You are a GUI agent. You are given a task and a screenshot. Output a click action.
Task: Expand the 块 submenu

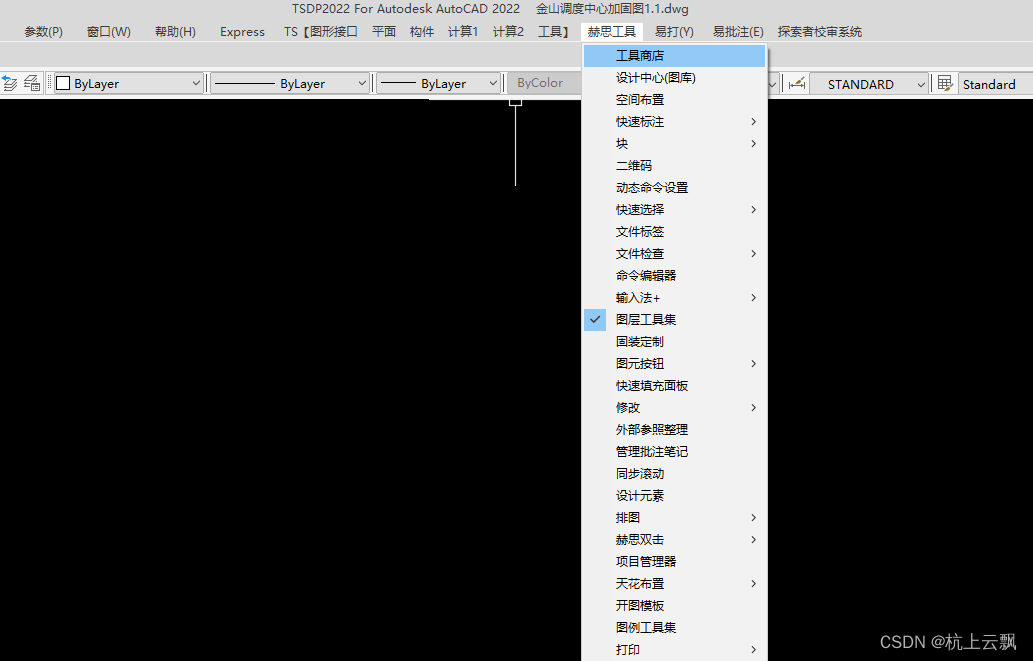pyautogui.click(x=675, y=144)
